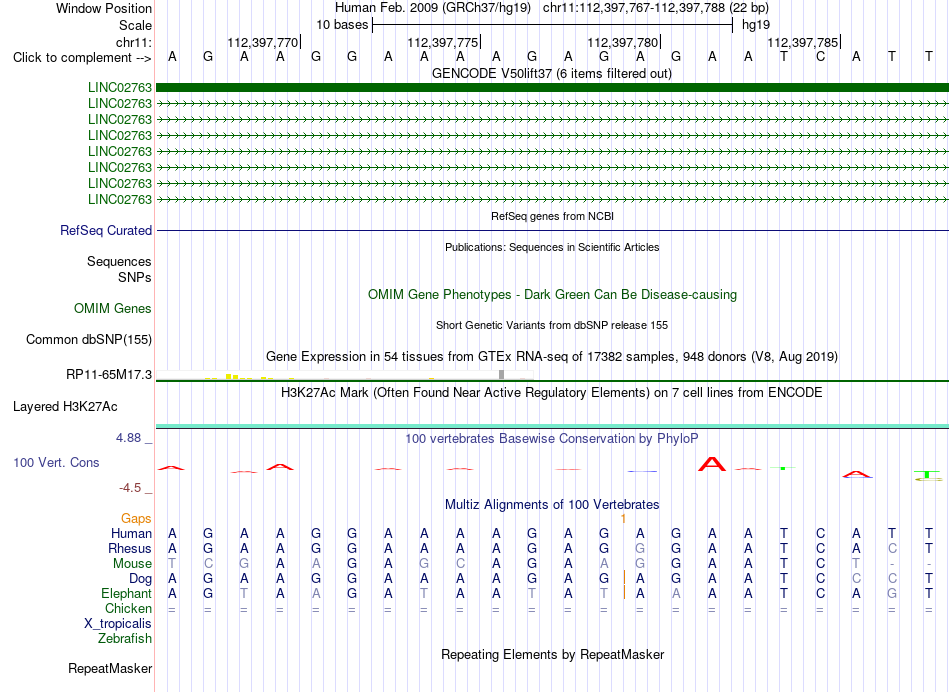This screenshot has height=692, width=950.
Task: Click the GTEx expression bar chart with yellow bars
Action: pos(345,375)
